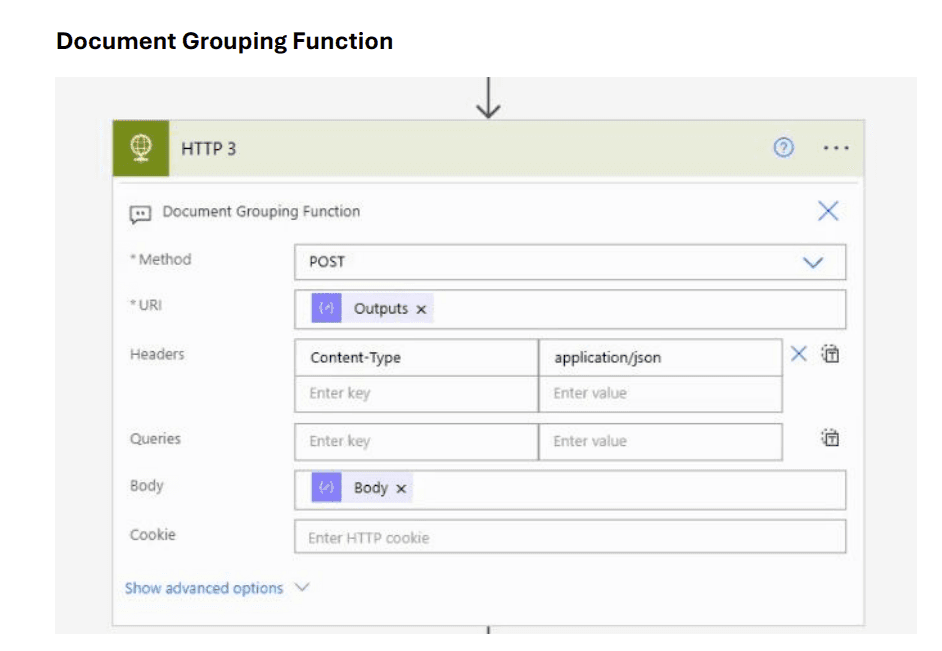Open the Method POST dropdown
Viewport: 942px width, 651px height.
[570, 262]
